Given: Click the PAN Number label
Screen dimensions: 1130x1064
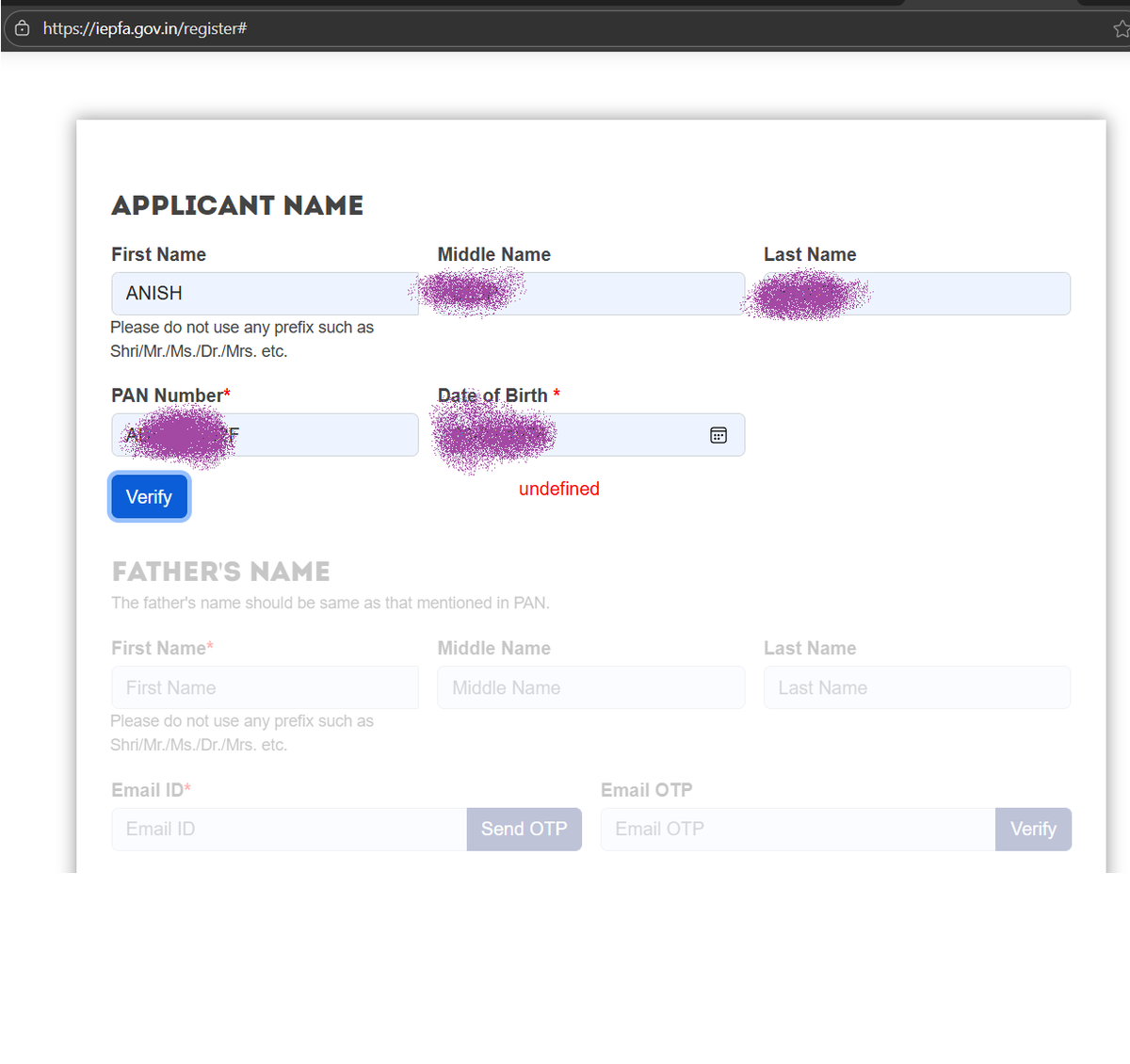Looking at the screenshot, I should (170, 395).
